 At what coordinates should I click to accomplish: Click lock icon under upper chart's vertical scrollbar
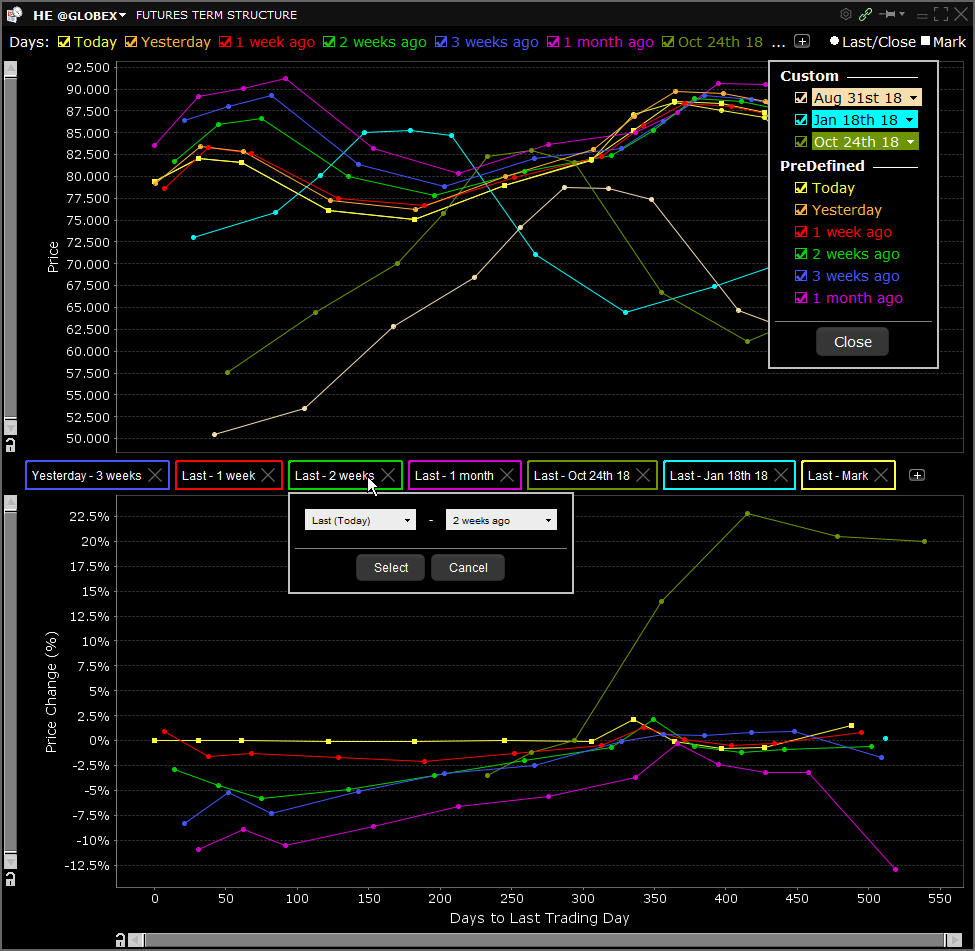[10, 443]
